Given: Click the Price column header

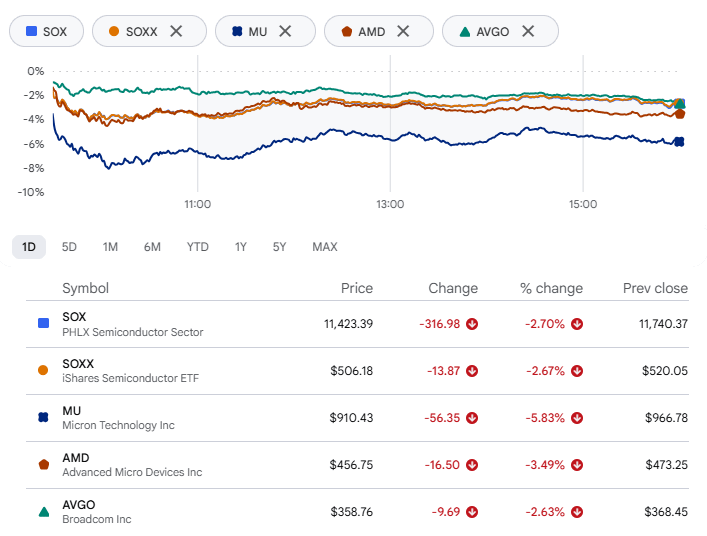Looking at the screenshot, I should pyautogui.click(x=357, y=288).
